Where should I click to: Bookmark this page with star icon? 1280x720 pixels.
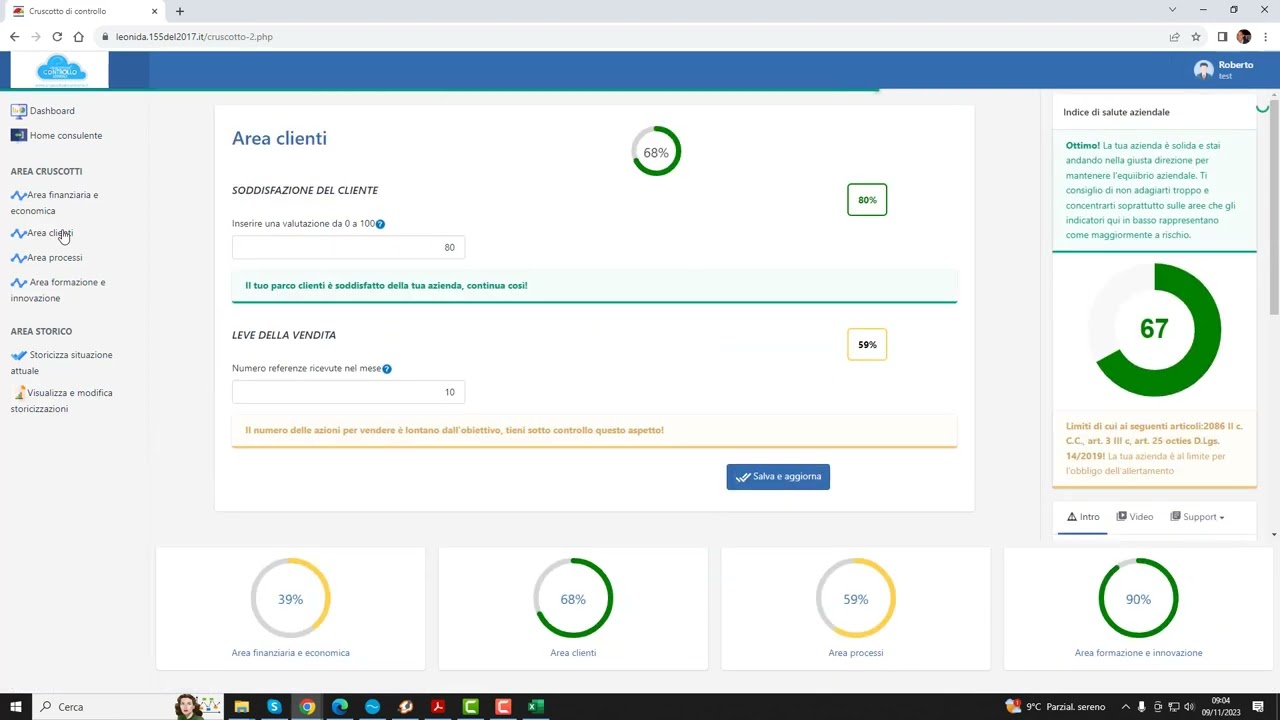[1196, 37]
